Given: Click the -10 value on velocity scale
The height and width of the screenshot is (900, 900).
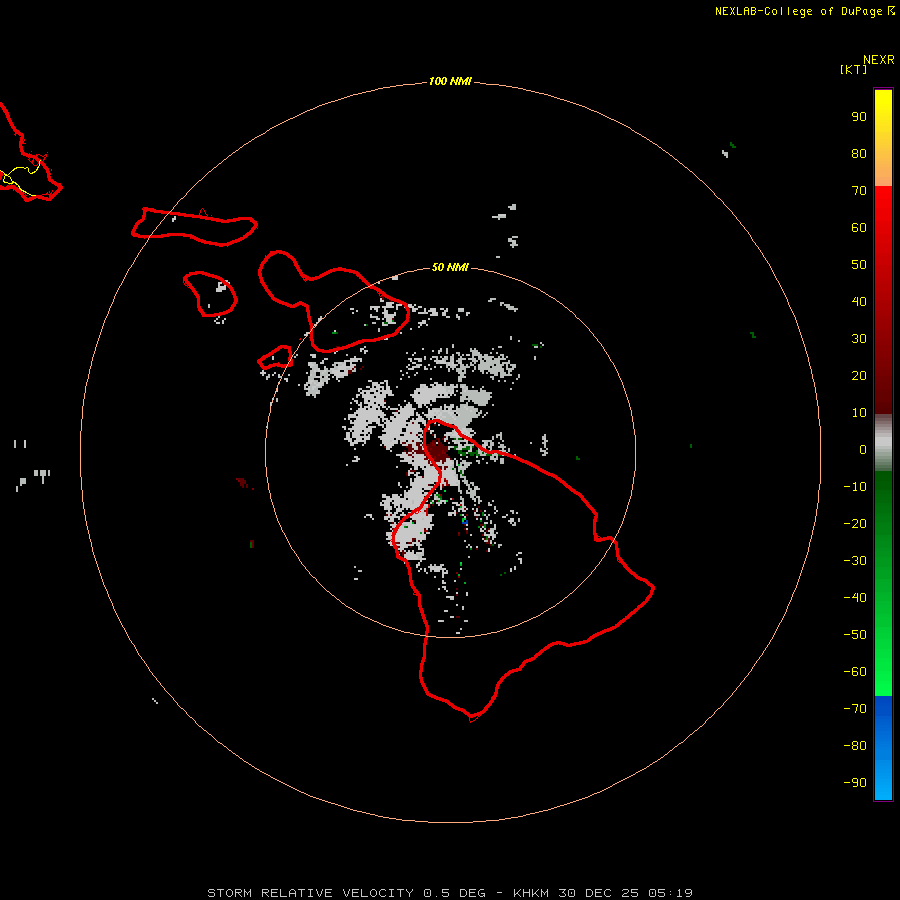Looking at the screenshot, I should [x=855, y=487].
